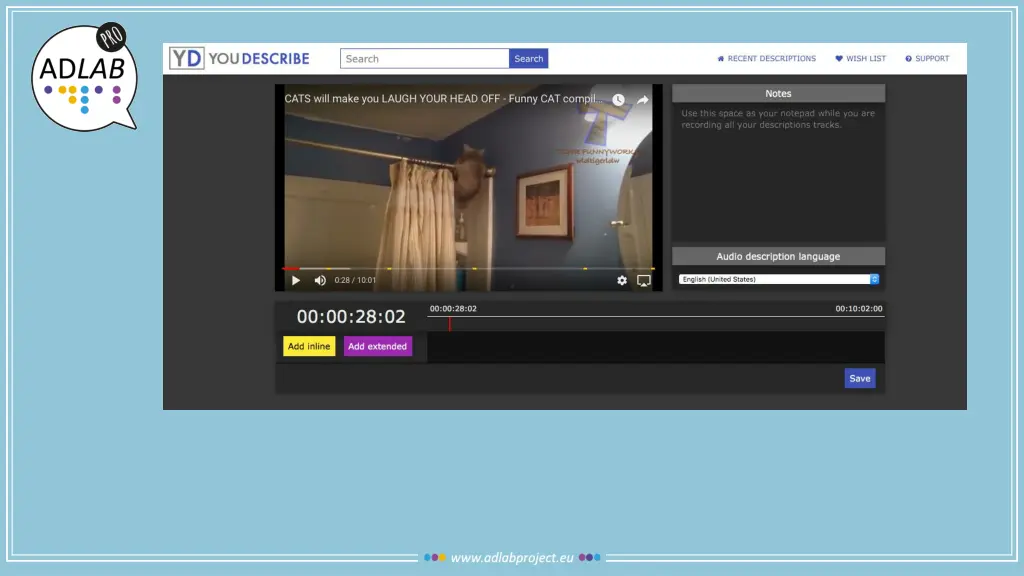1024x576 pixels.
Task: Open the Support link
Action: coord(927,58)
